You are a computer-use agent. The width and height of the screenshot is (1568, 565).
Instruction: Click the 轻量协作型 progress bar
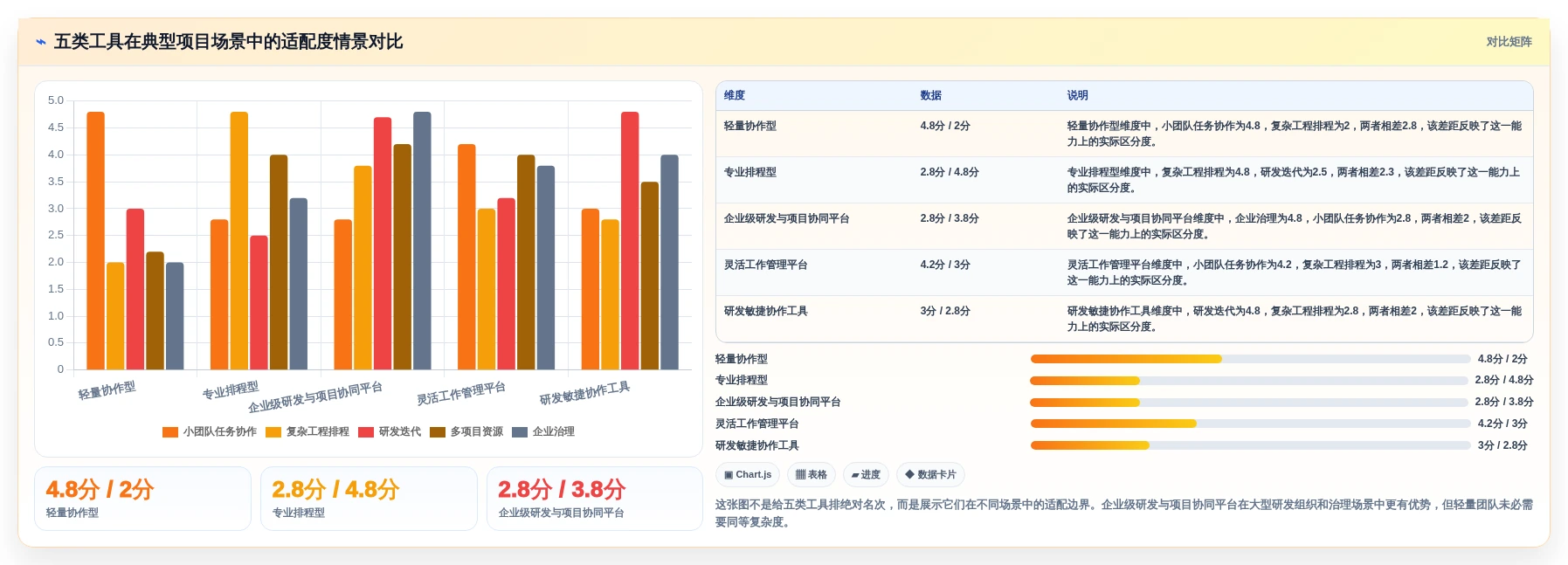pos(1250,359)
